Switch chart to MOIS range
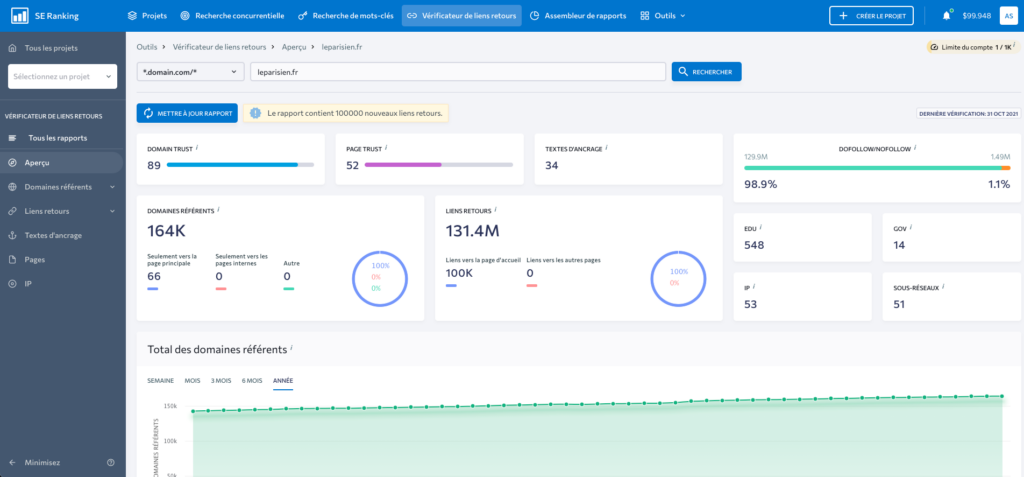This screenshot has width=1024, height=477. coord(193,380)
